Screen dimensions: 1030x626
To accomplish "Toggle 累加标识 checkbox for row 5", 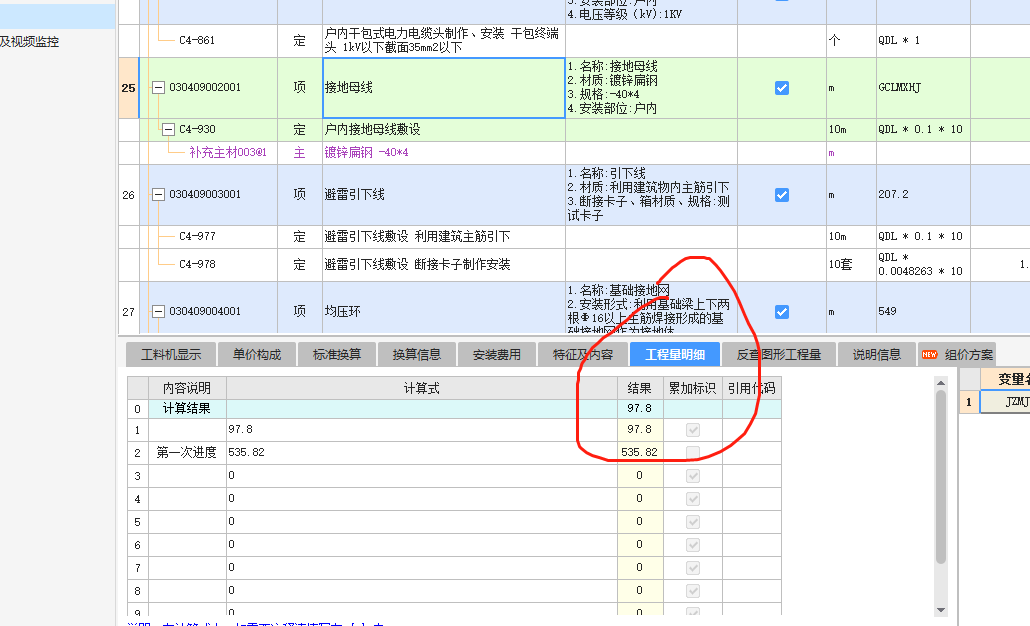I will click(693, 522).
